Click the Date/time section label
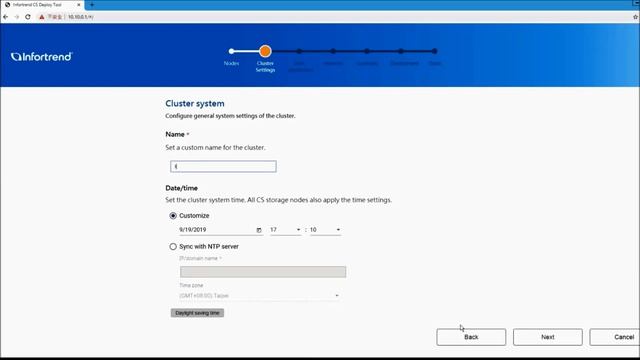640x360 pixels. [182, 188]
